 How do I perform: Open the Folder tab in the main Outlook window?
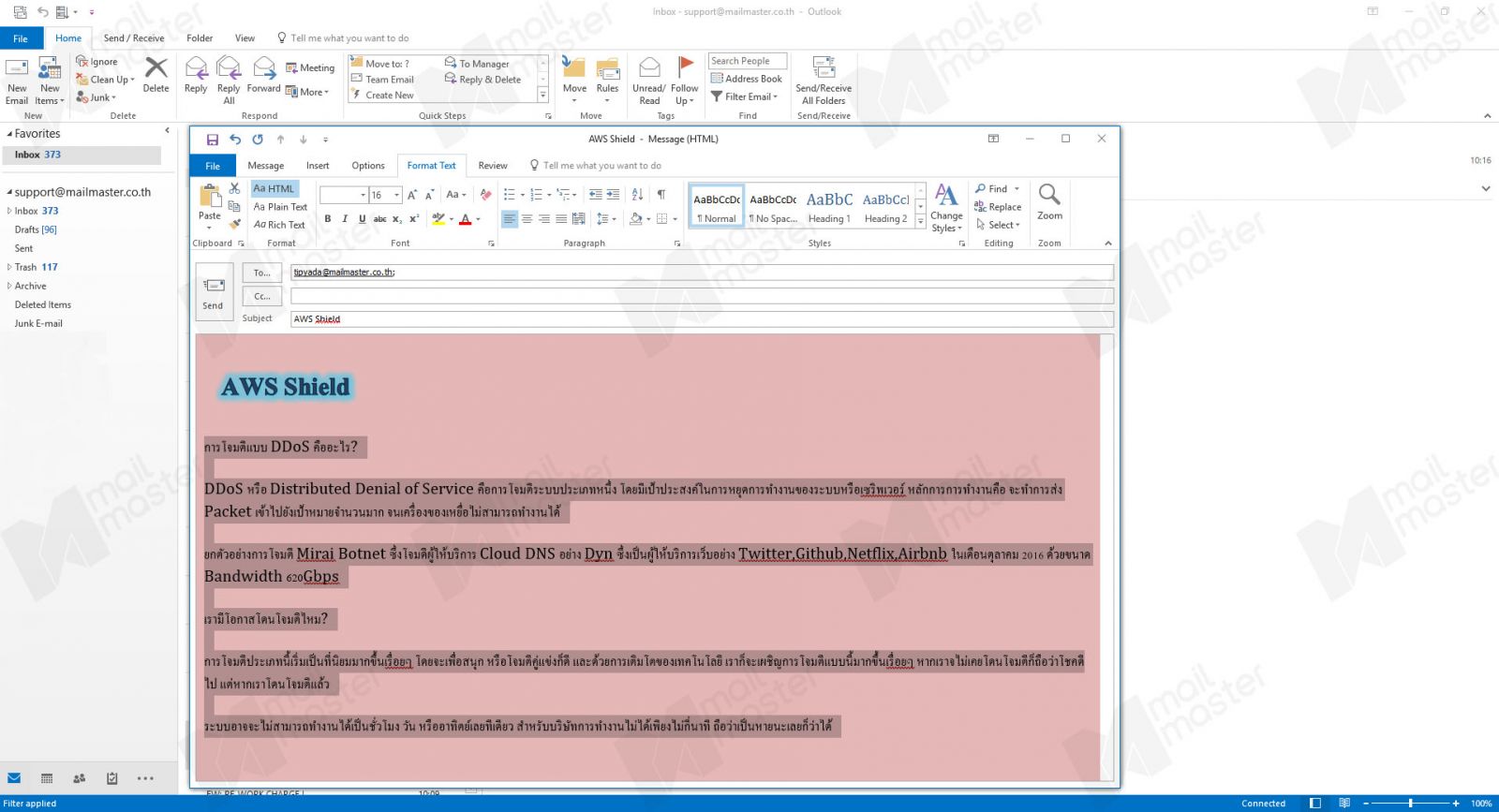(x=200, y=38)
